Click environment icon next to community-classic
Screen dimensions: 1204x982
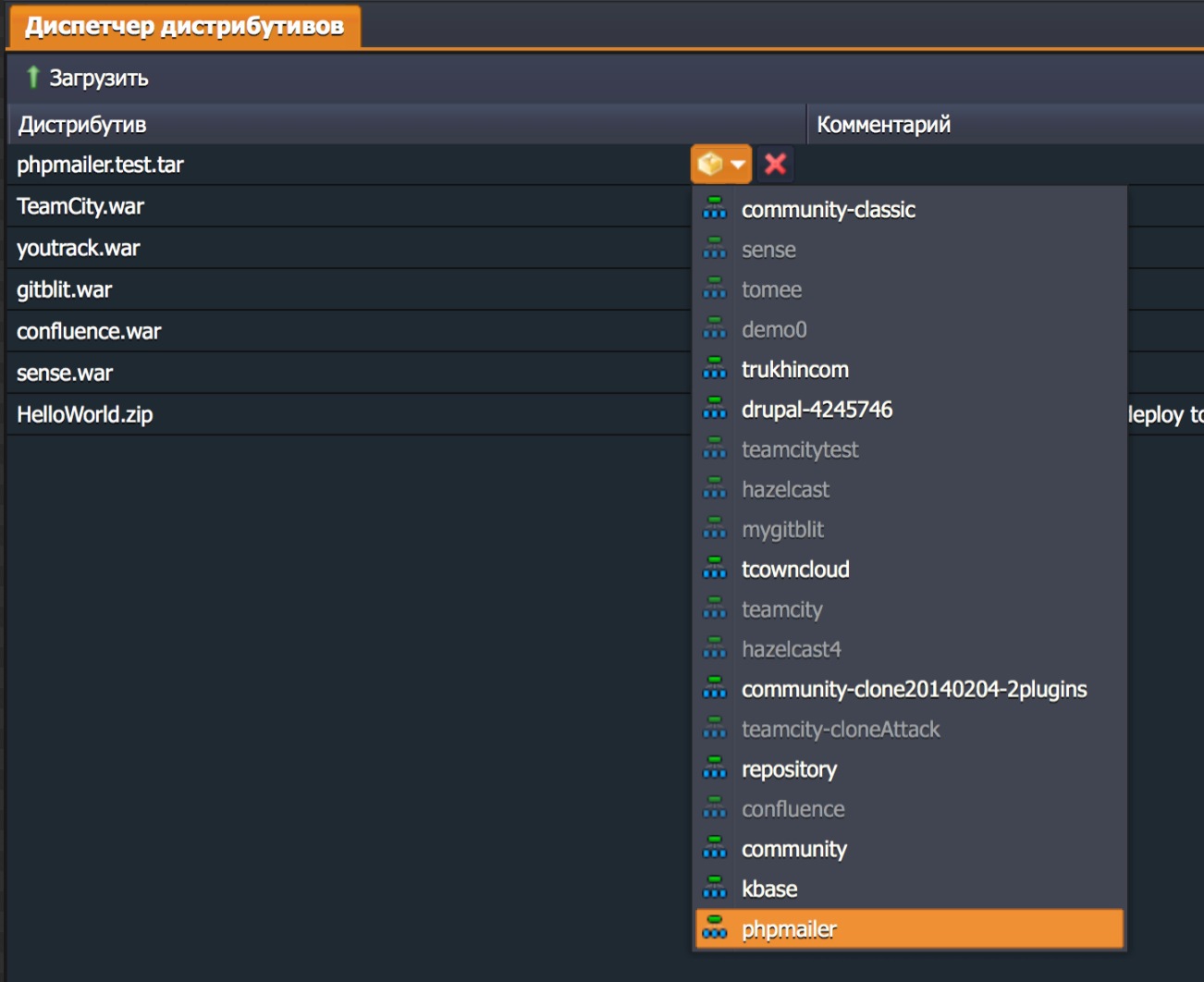click(715, 208)
